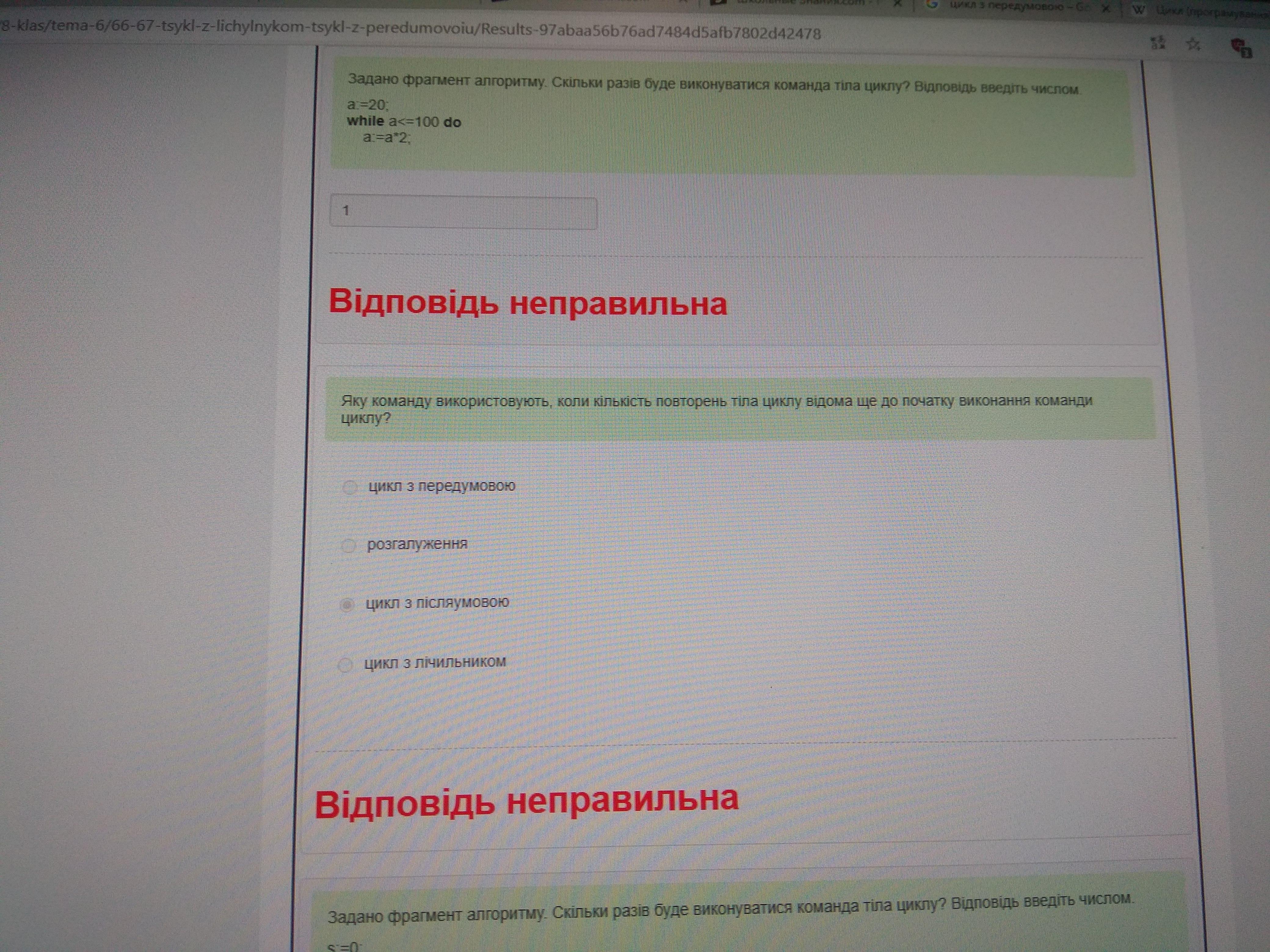Click the 'while a<=100 do' code line
The height and width of the screenshot is (952, 1270).
(404, 122)
